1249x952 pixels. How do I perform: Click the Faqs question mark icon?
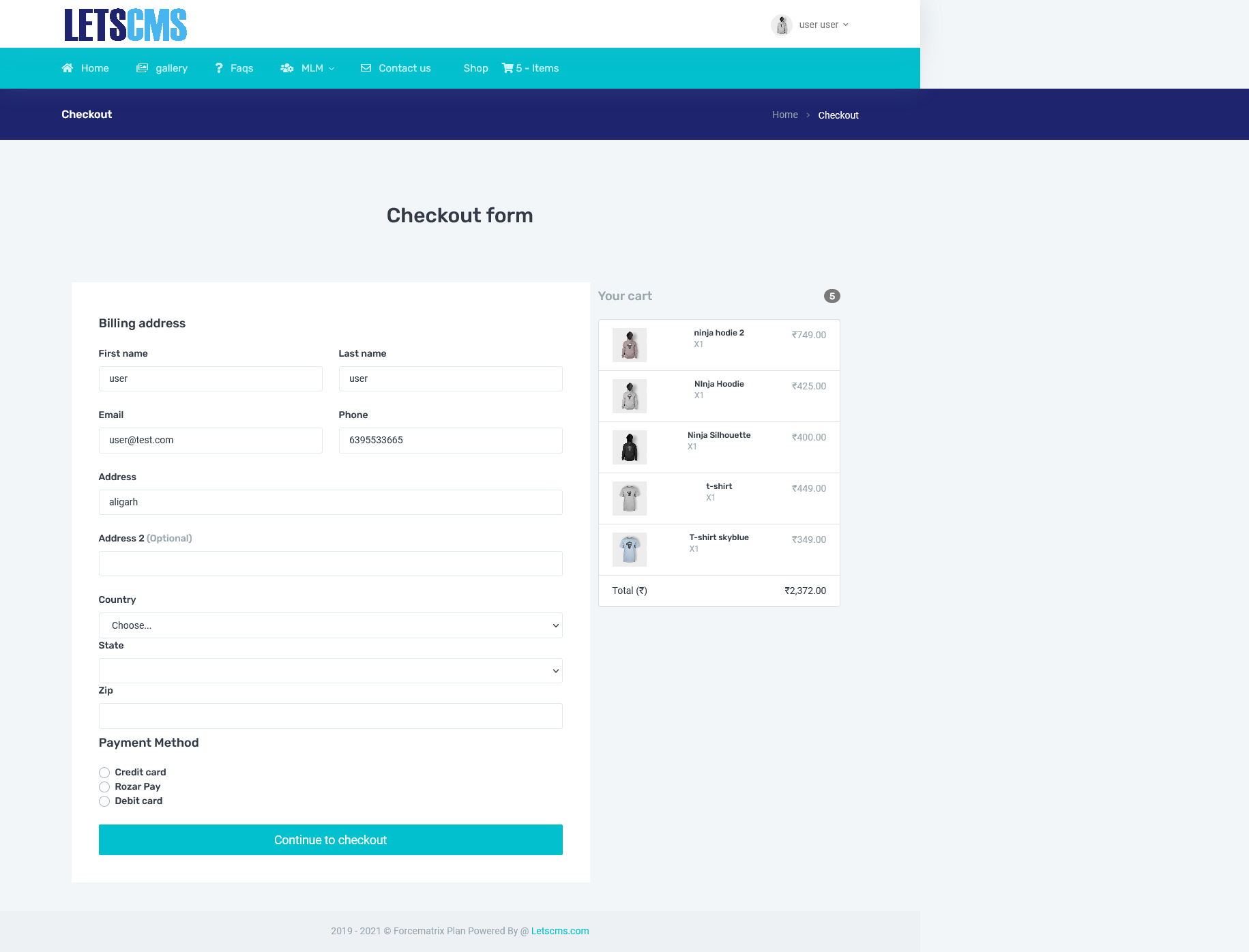pos(219,68)
